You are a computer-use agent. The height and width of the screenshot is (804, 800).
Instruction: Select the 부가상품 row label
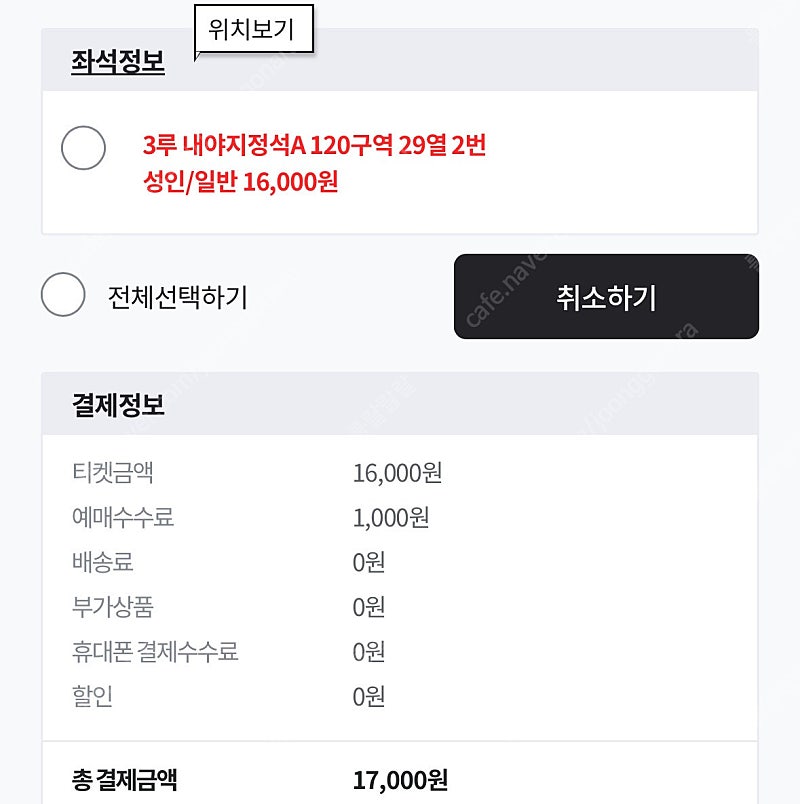[113, 607]
